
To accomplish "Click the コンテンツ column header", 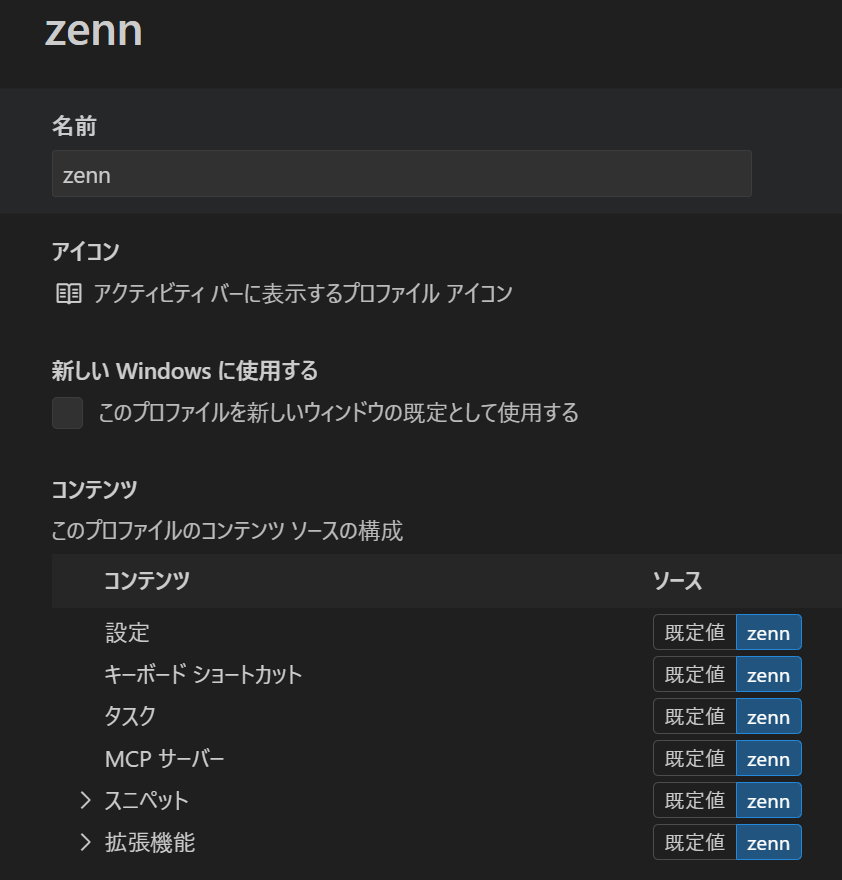I will pyautogui.click(x=147, y=580).
